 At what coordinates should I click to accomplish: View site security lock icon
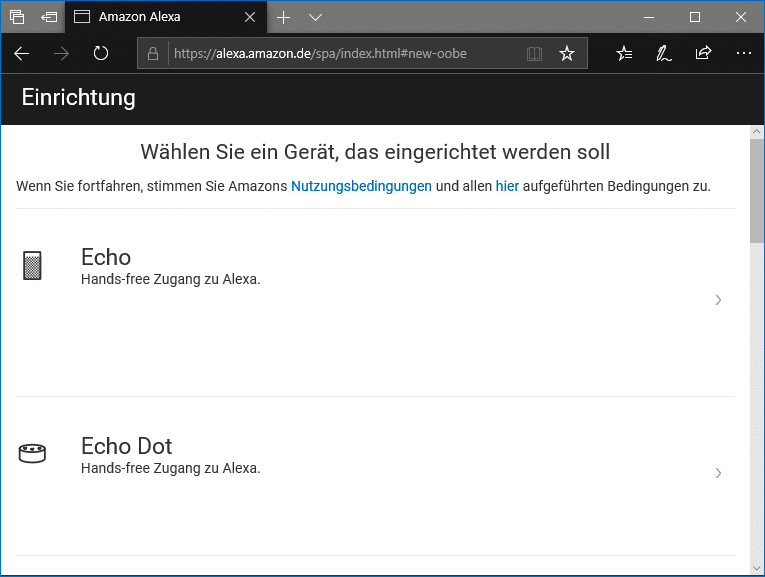(153, 53)
